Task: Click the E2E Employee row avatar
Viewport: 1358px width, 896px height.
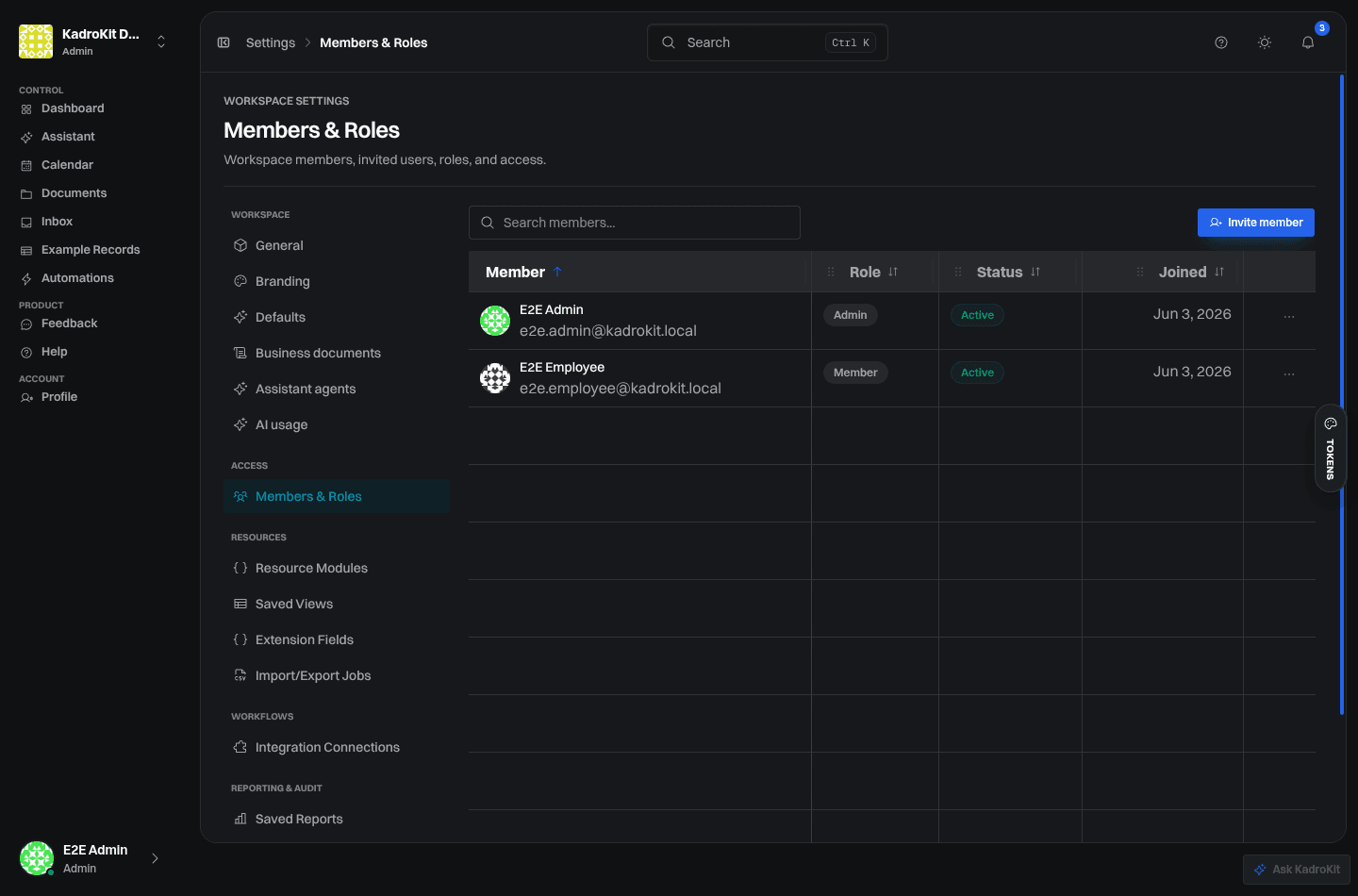Action: [495, 378]
